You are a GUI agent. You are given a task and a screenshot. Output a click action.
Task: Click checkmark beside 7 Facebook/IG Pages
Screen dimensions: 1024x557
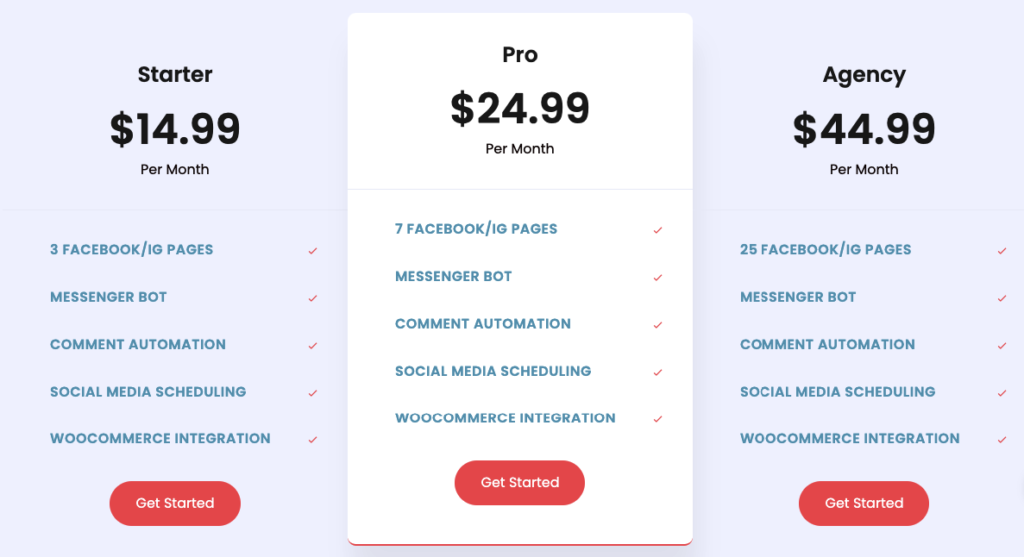(658, 230)
